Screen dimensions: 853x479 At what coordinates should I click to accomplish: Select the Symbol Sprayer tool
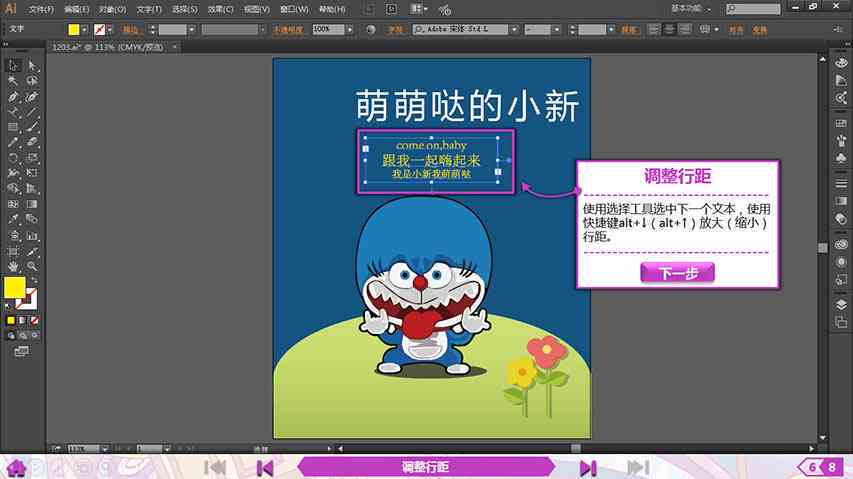click(x=13, y=235)
